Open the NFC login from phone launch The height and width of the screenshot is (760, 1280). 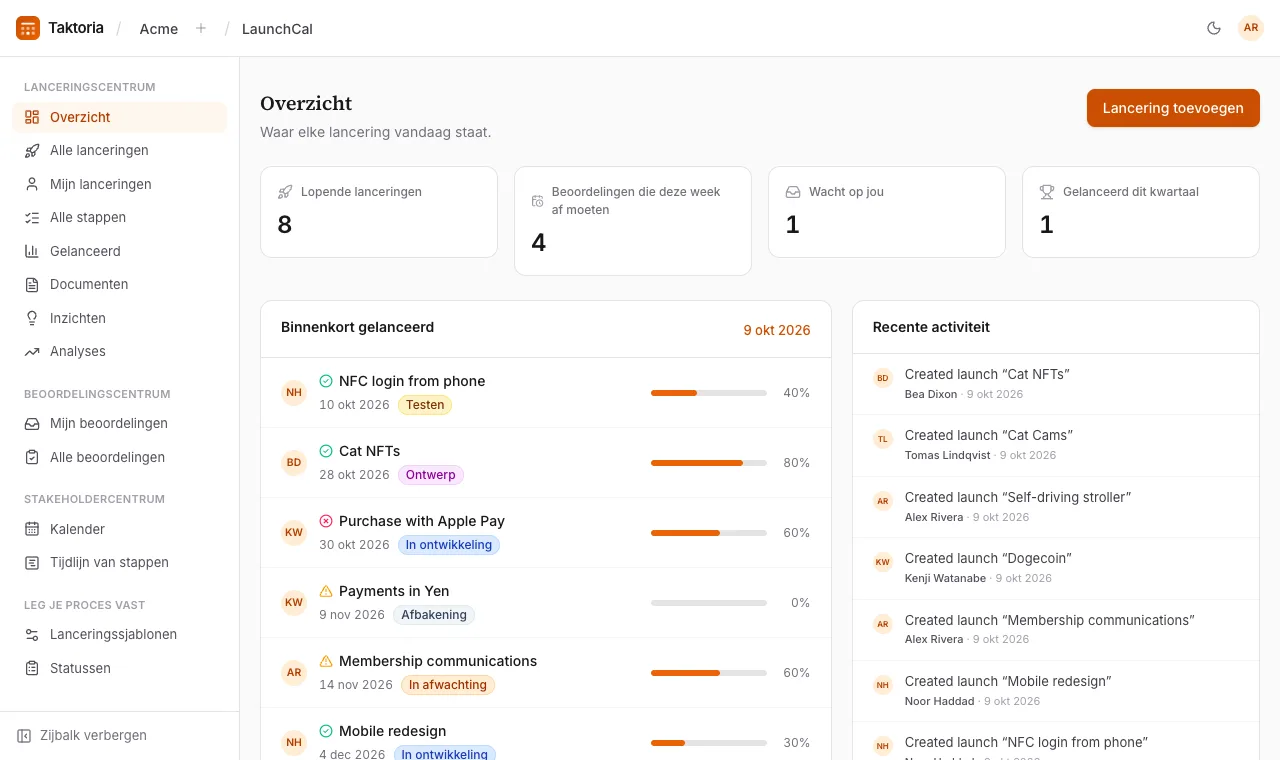point(546,393)
